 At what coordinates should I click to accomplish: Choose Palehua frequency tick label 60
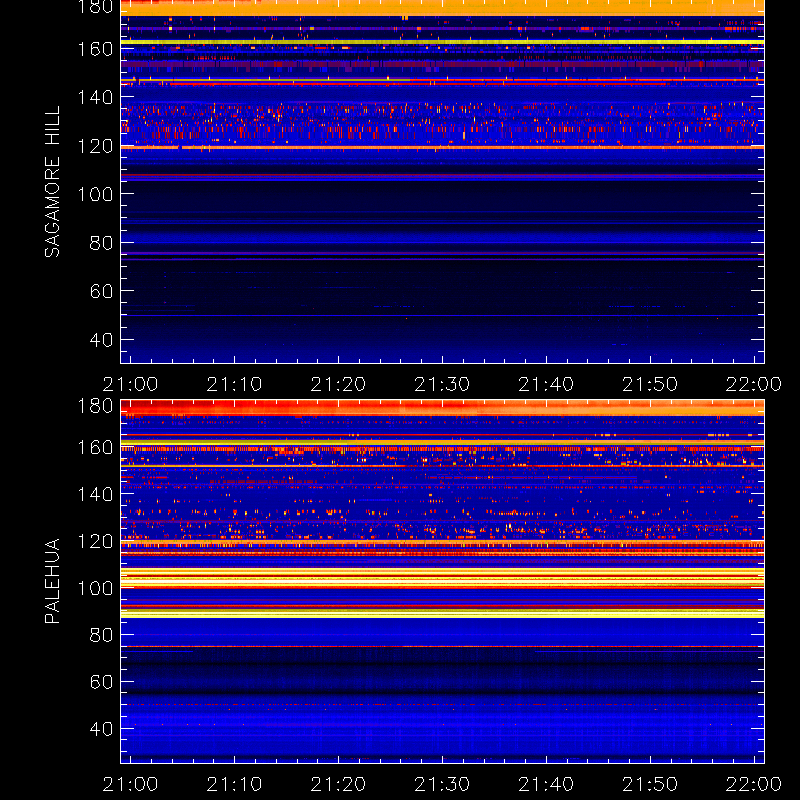coord(101,682)
